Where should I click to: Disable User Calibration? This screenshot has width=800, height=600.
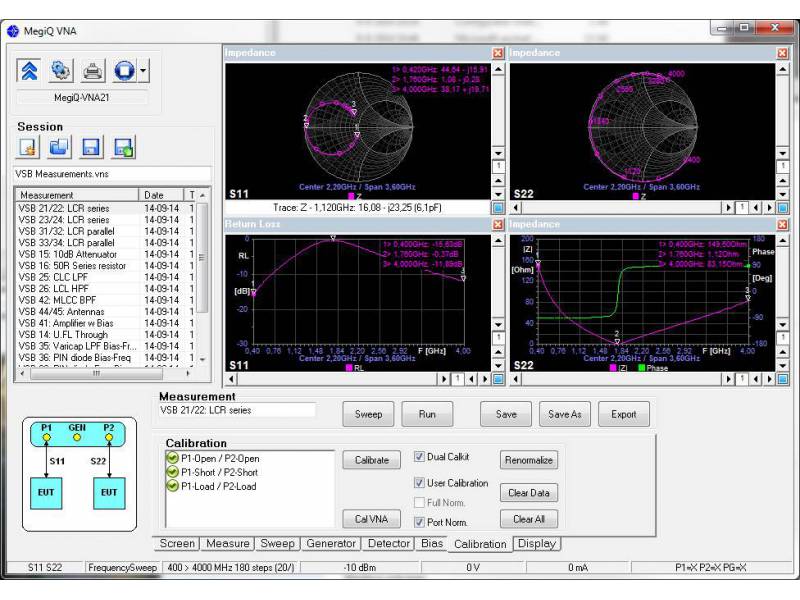click(418, 481)
